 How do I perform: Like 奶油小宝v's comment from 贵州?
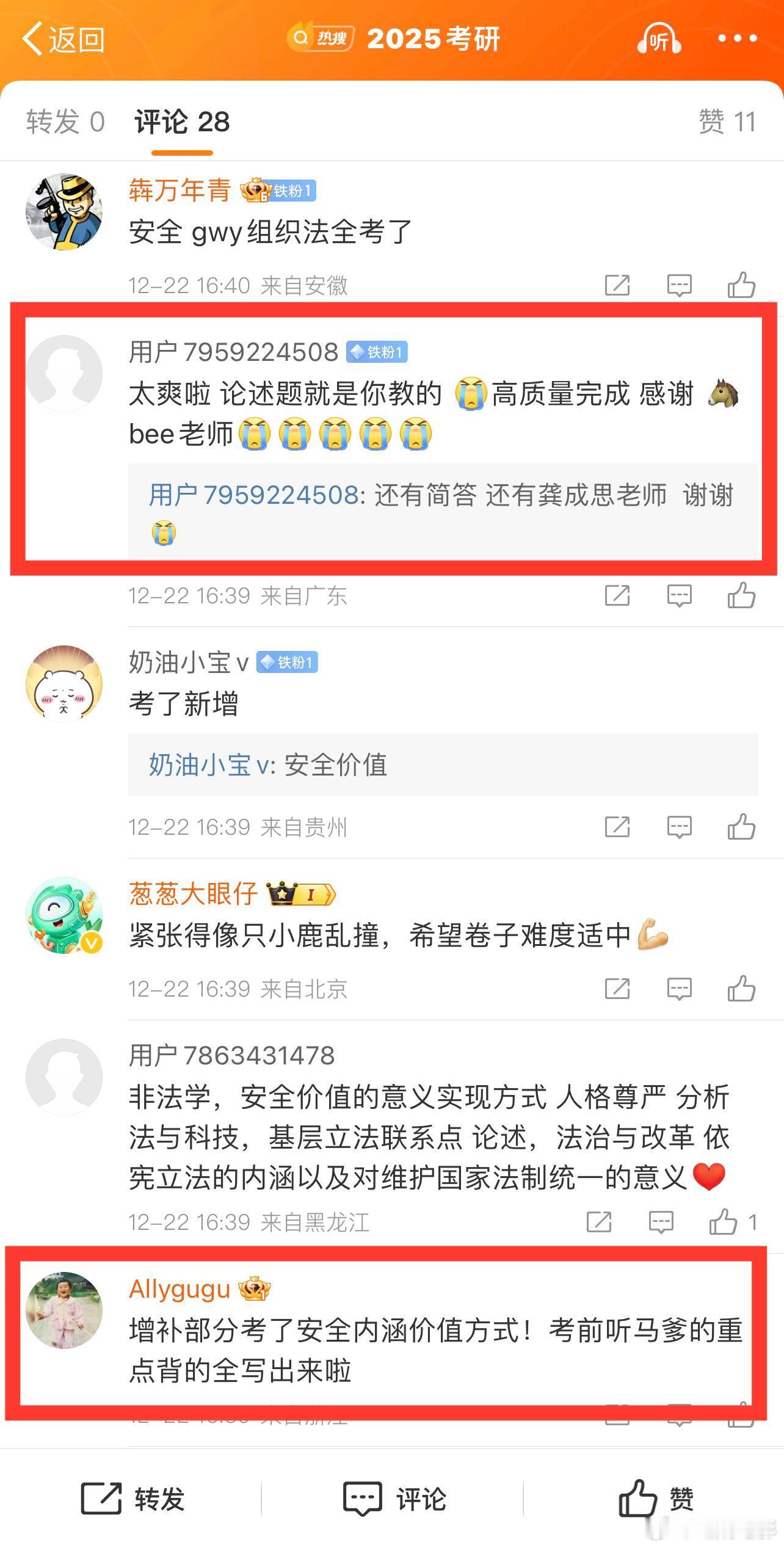741,827
